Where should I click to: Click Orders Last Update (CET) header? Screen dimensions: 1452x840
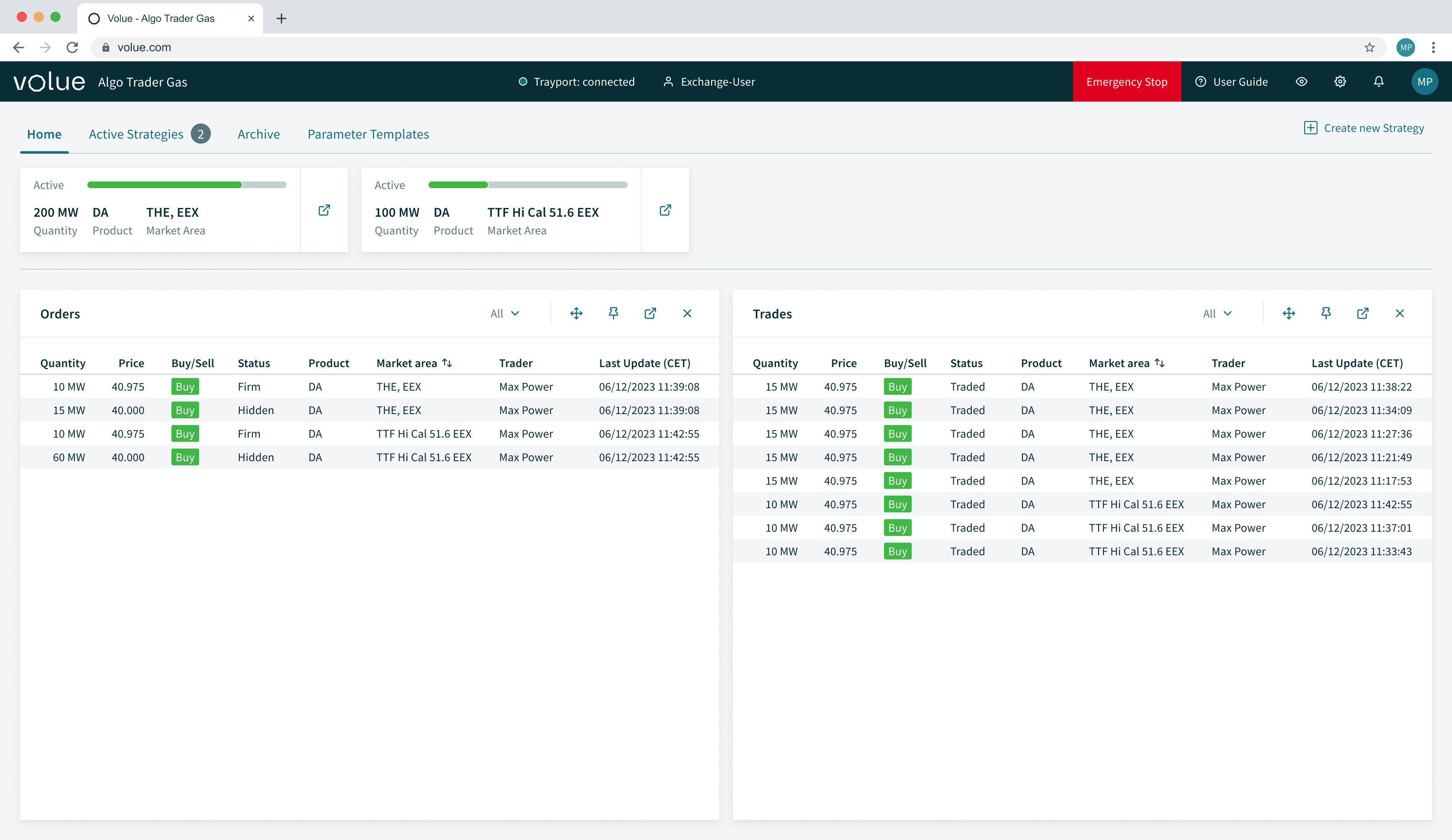click(x=645, y=363)
